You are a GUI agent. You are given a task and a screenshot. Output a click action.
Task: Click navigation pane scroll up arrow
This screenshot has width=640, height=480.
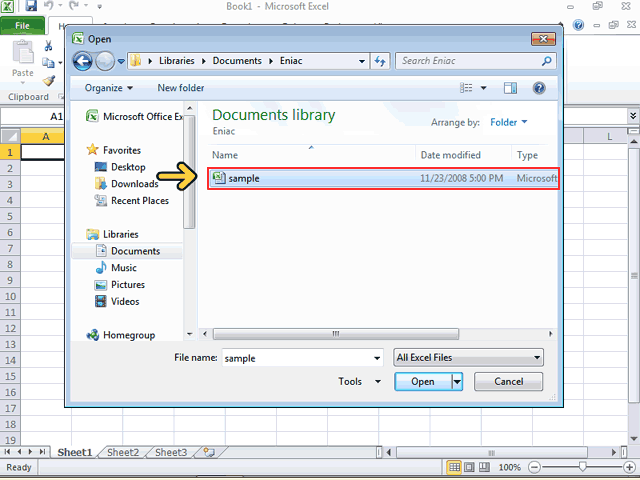coord(189,109)
